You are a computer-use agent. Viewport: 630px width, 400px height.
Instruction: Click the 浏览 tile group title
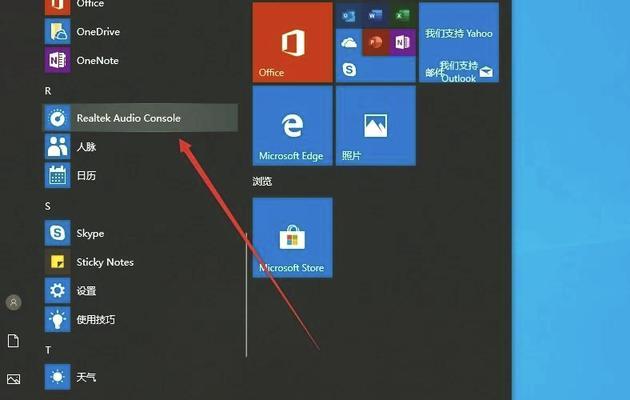262,182
